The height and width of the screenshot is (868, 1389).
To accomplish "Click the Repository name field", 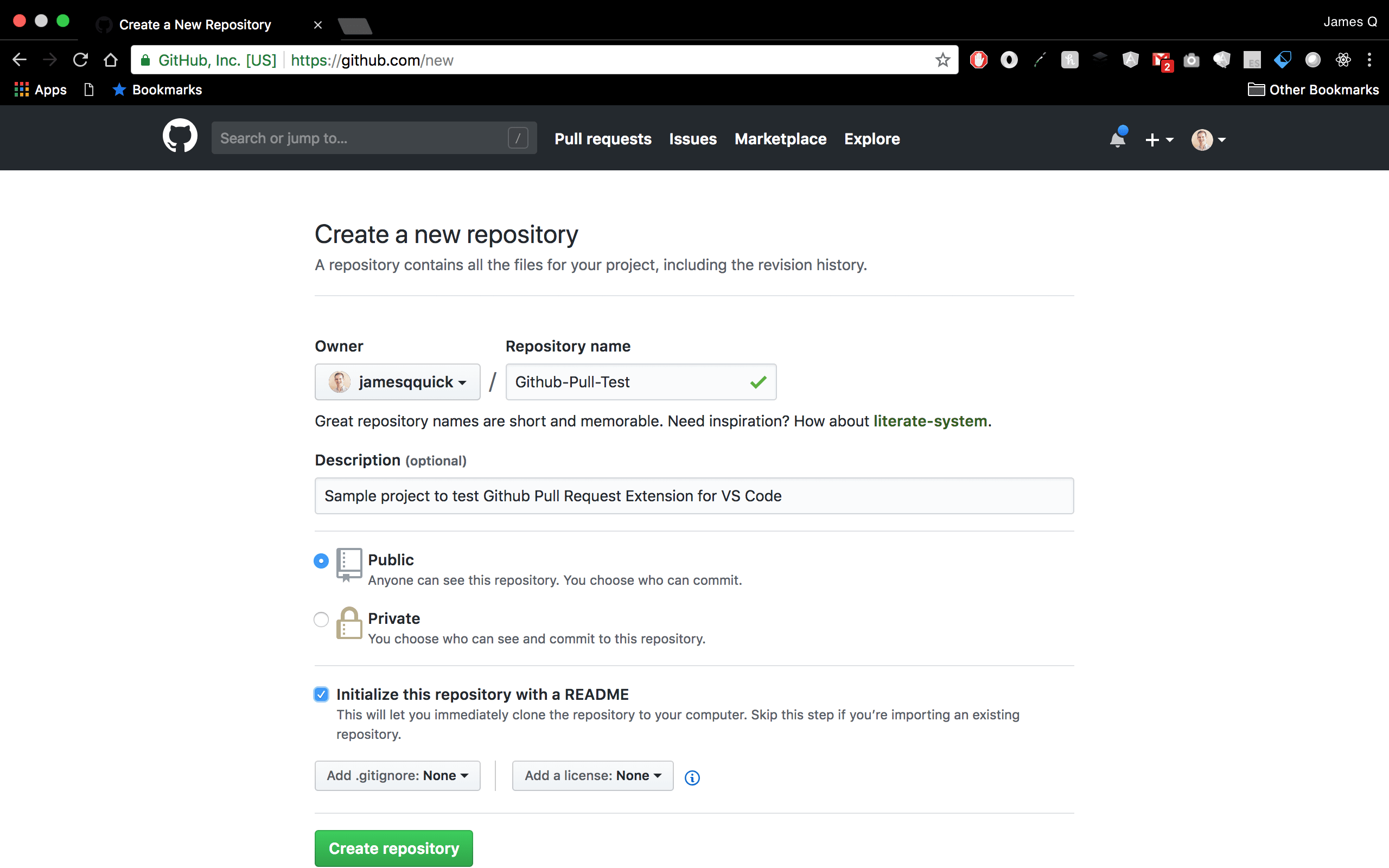I will tap(641, 382).
